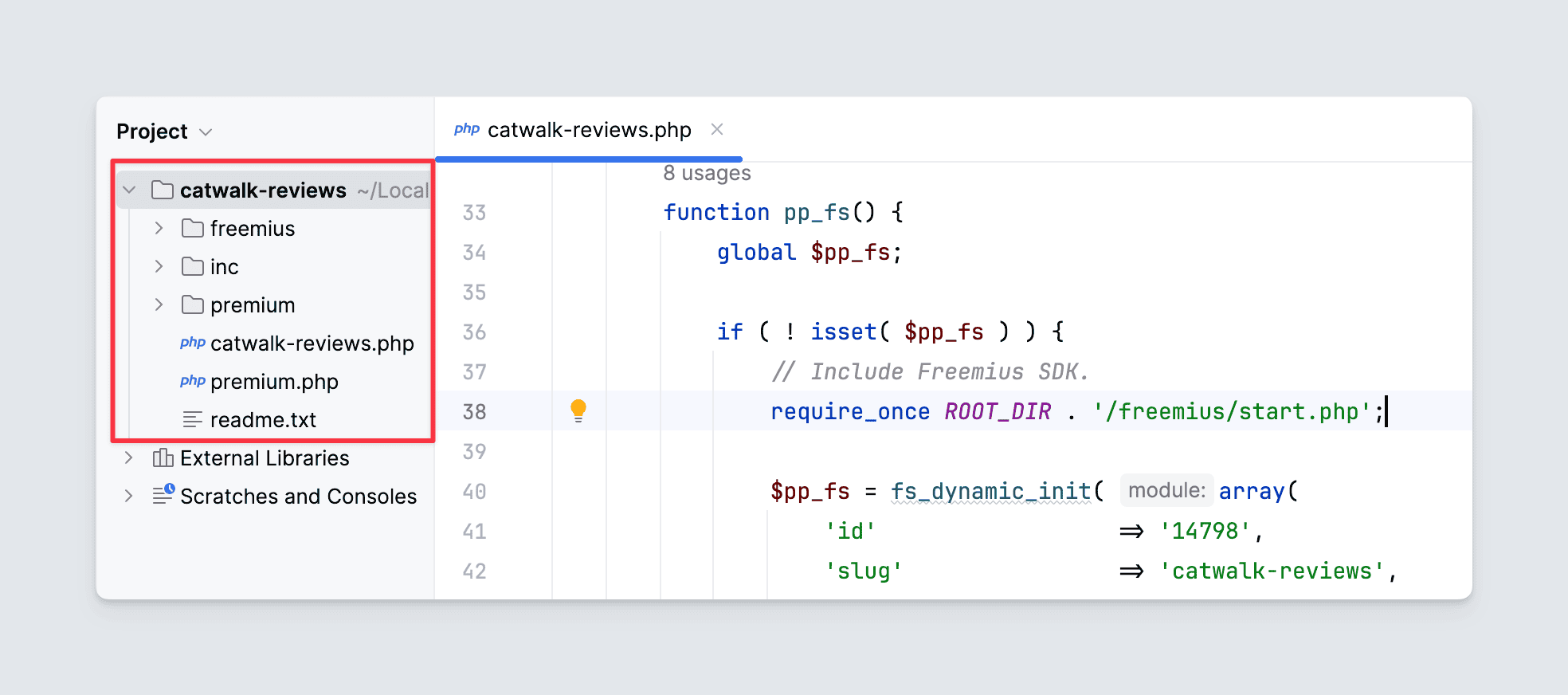Screen dimensions: 1568x695
Task: Click gutter line number 42
Action: (474, 571)
